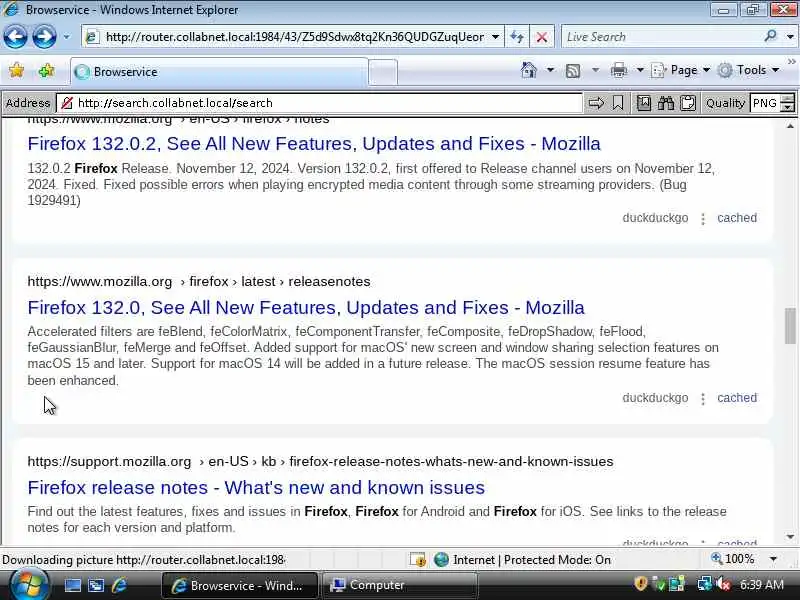The image size is (800, 600).
Task: Go forward with the IE Forward arrow
Action: point(44,37)
